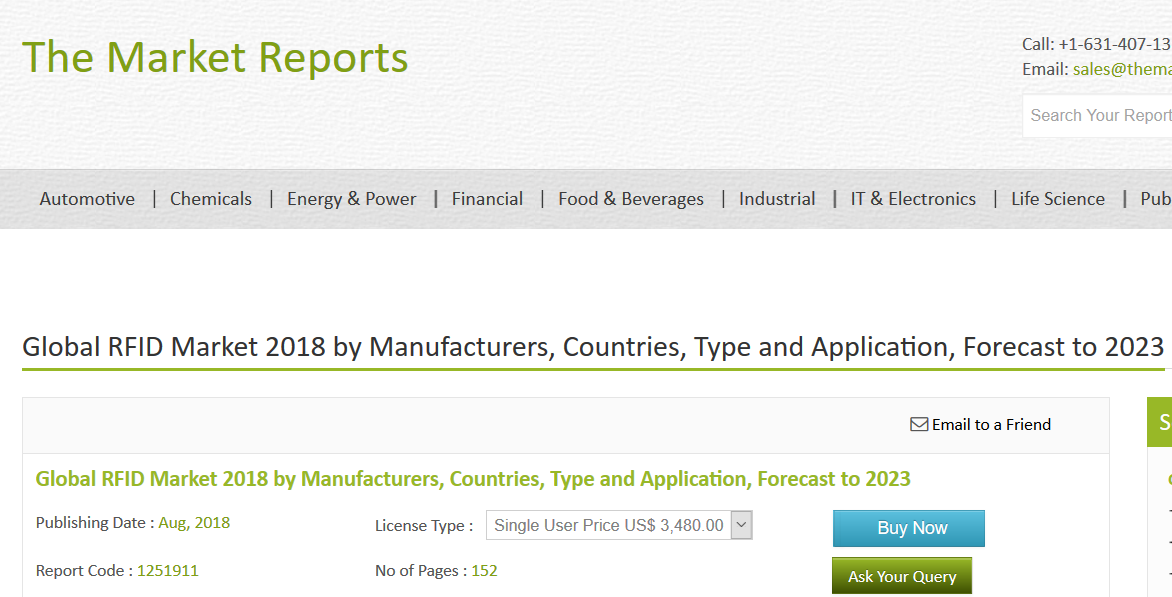This screenshot has width=1172, height=597.
Task: Open IT & Electronics category
Action: click(x=913, y=199)
